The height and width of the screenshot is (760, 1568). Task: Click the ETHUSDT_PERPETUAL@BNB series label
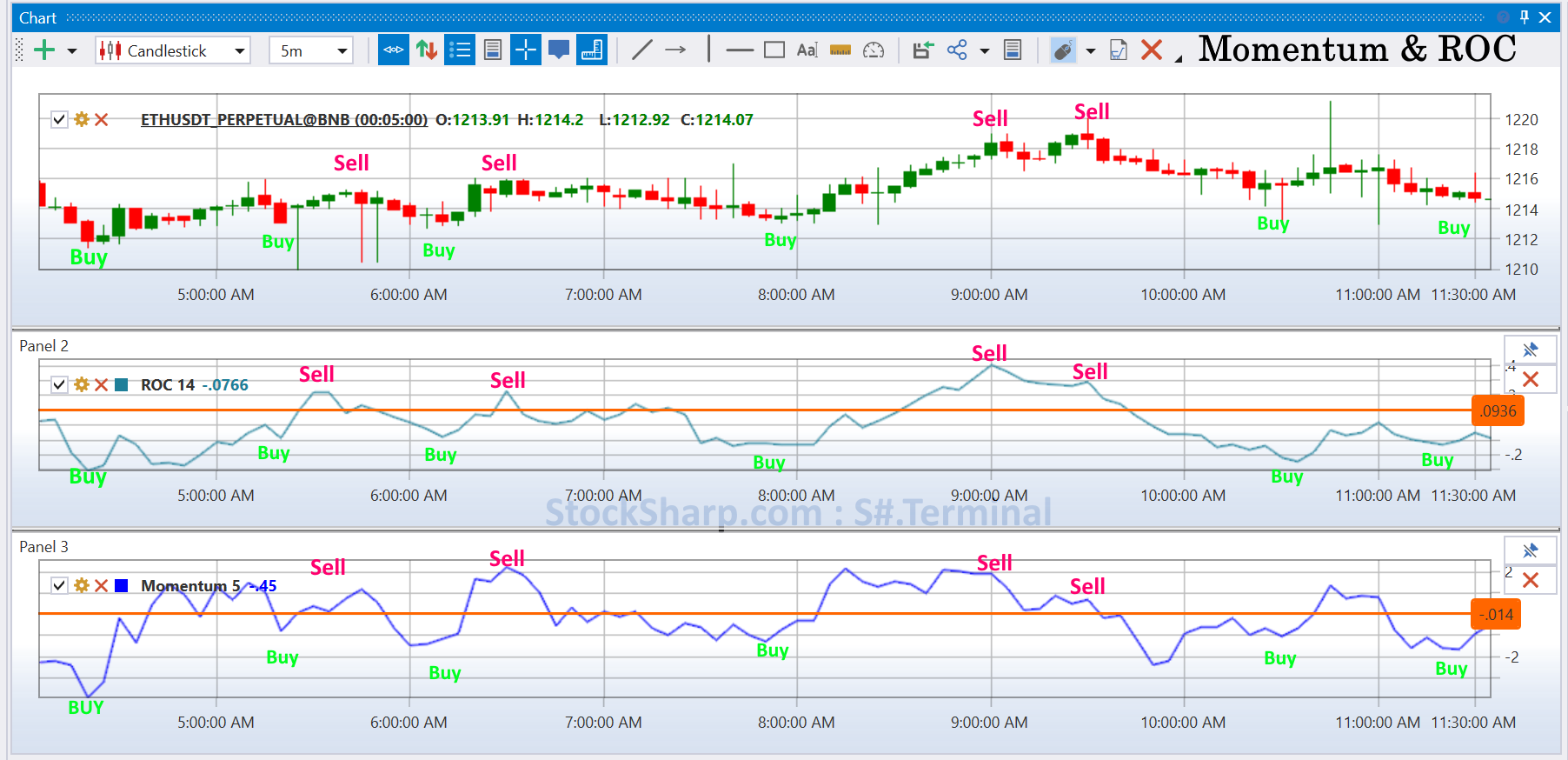tap(284, 119)
